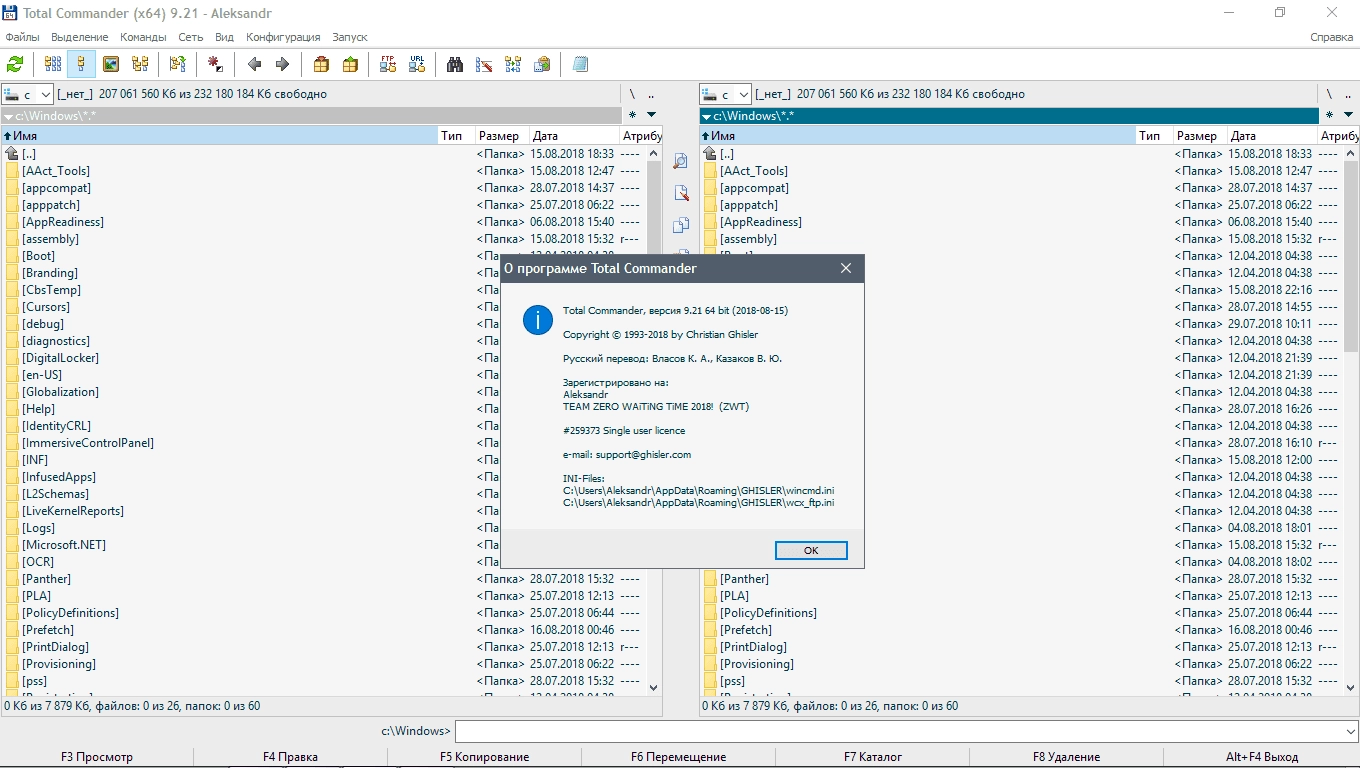Expand the command line history dropdown

[x=1349, y=732]
